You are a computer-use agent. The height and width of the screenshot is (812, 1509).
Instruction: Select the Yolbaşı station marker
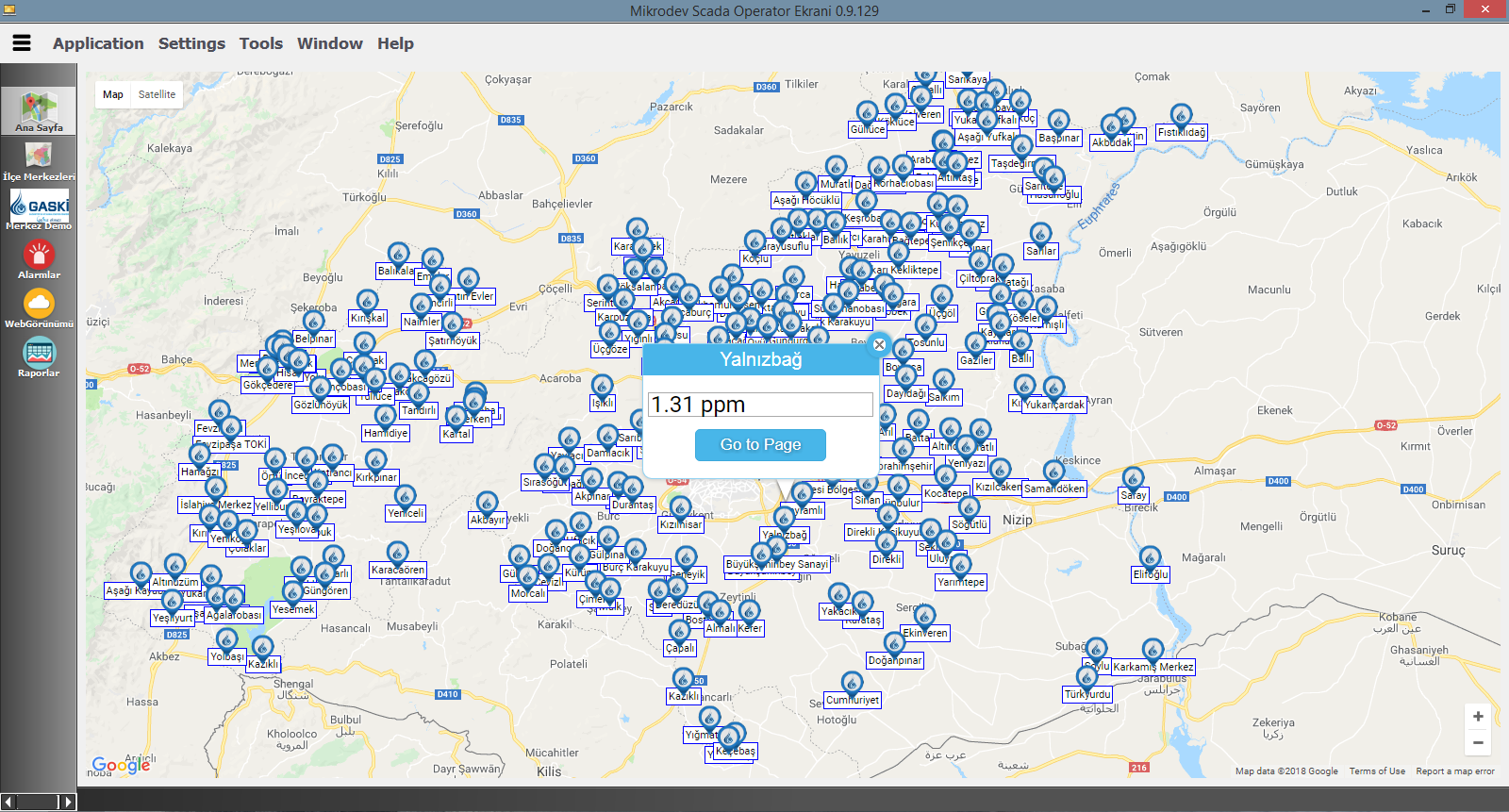point(226,640)
